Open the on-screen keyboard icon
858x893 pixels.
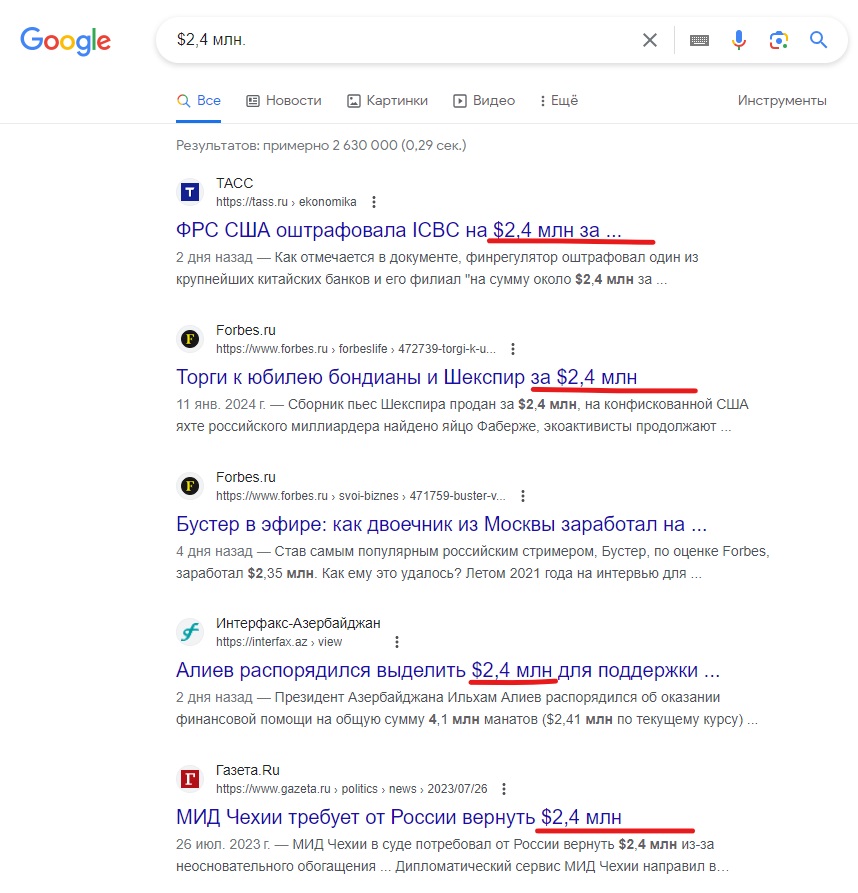pos(699,40)
